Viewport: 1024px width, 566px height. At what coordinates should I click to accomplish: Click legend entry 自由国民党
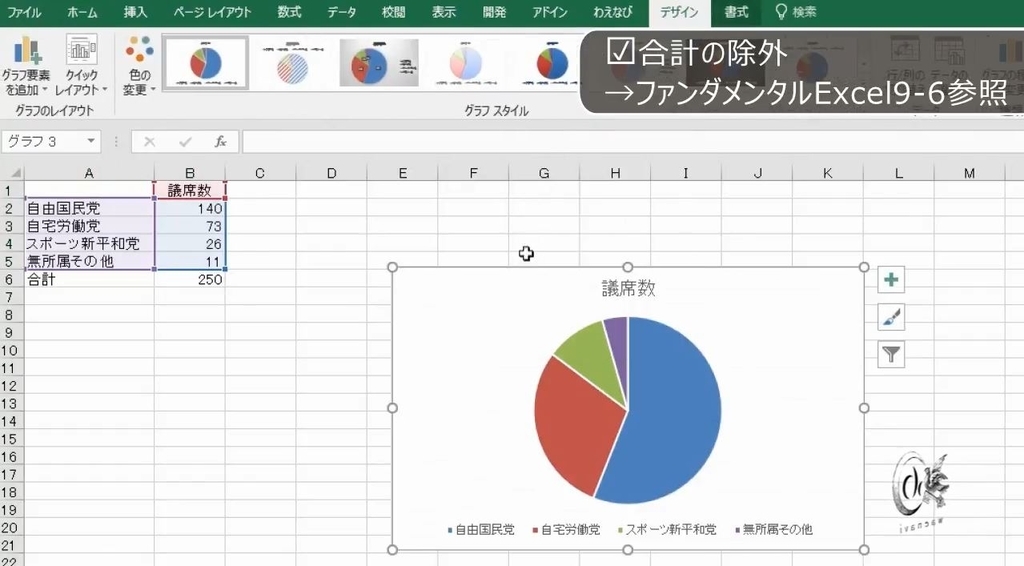pyautogui.click(x=481, y=529)
